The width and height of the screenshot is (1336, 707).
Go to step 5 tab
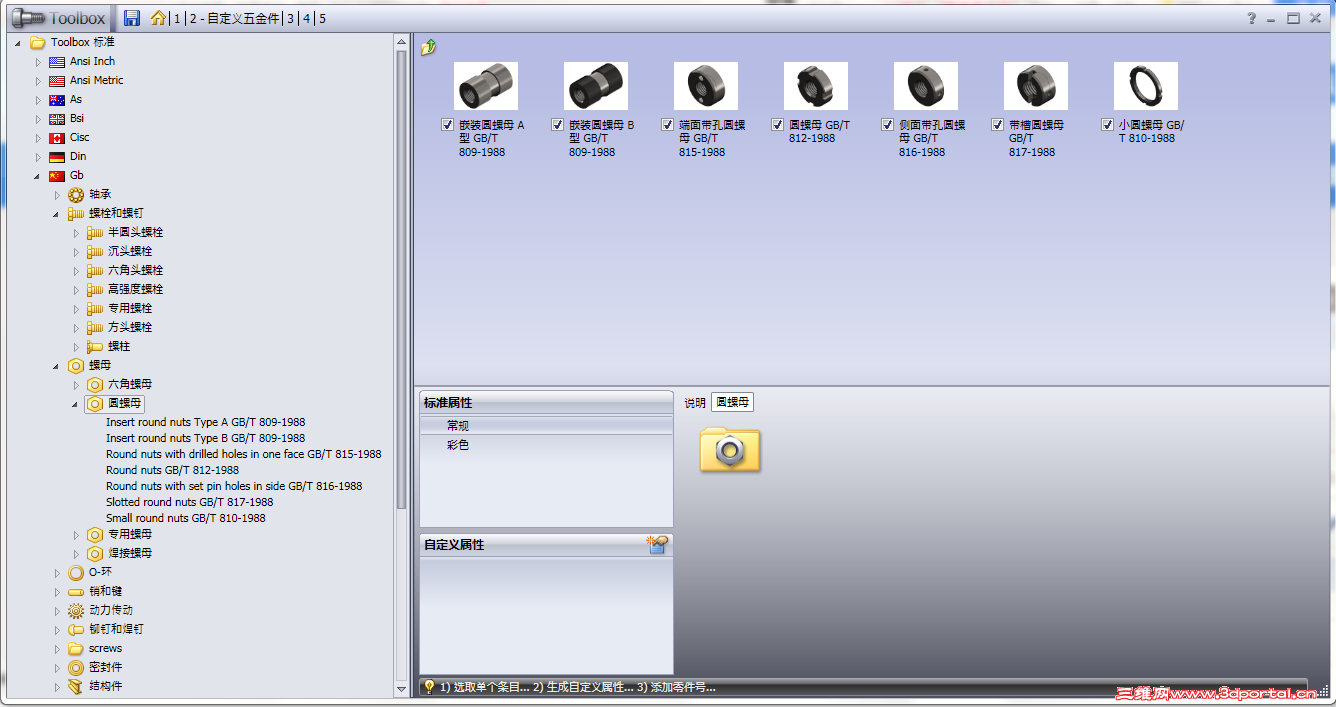click(322, 19)
